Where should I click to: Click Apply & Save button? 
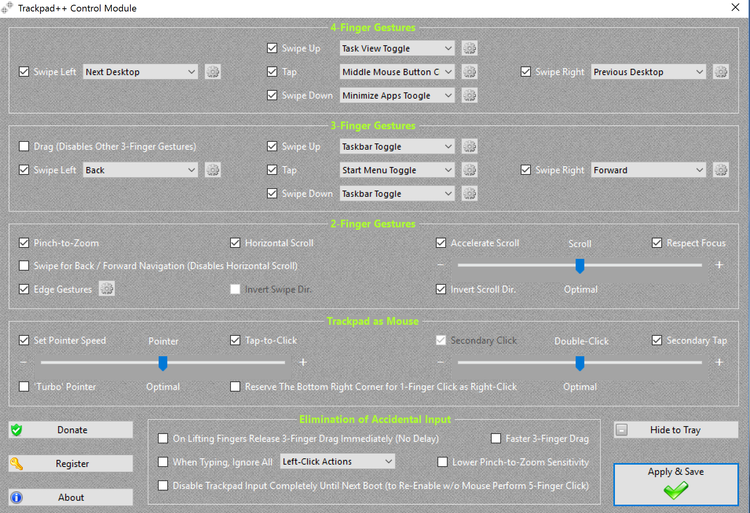tap(676, 484)
